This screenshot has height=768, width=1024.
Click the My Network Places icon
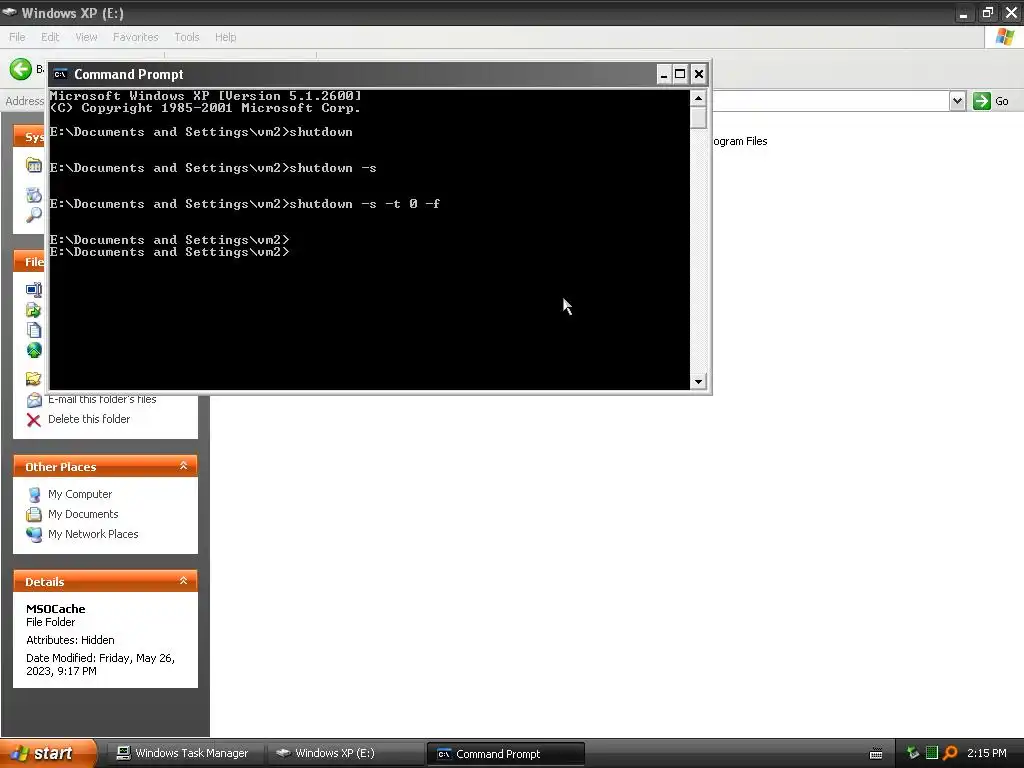[34, 534]
